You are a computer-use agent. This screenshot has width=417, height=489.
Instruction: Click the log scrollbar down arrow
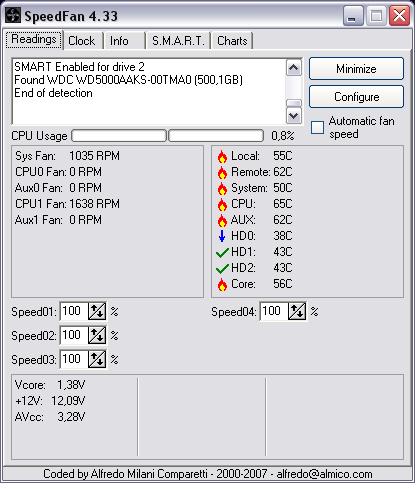coord(294,116)
